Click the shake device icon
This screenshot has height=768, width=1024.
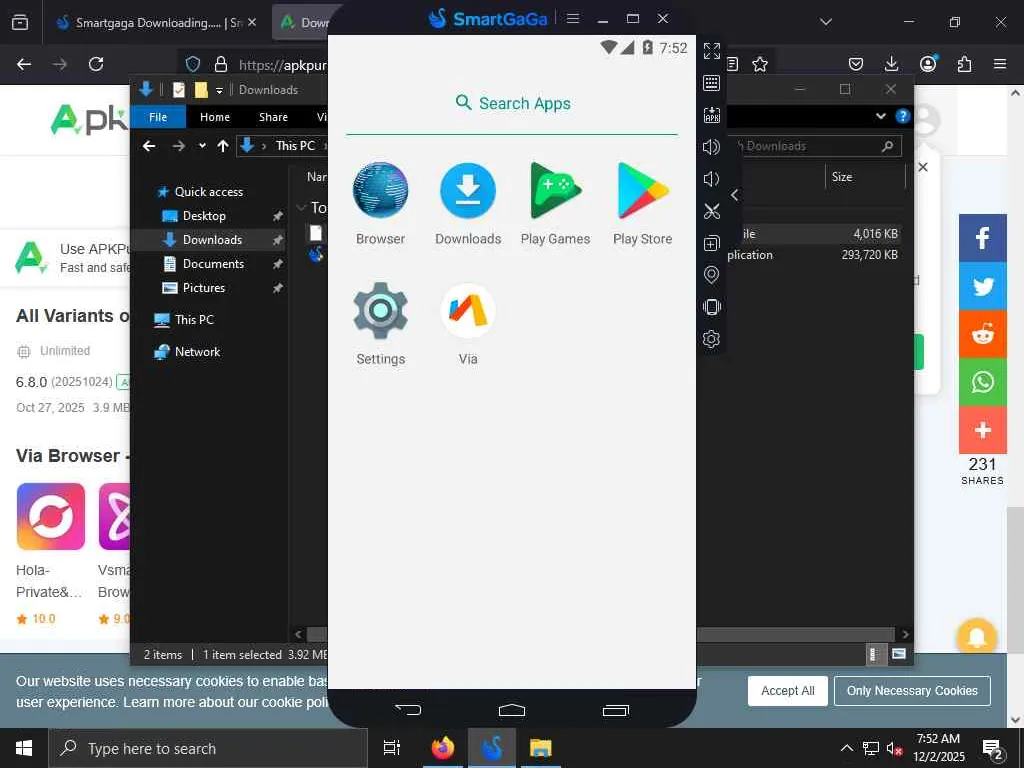point(712,307)
